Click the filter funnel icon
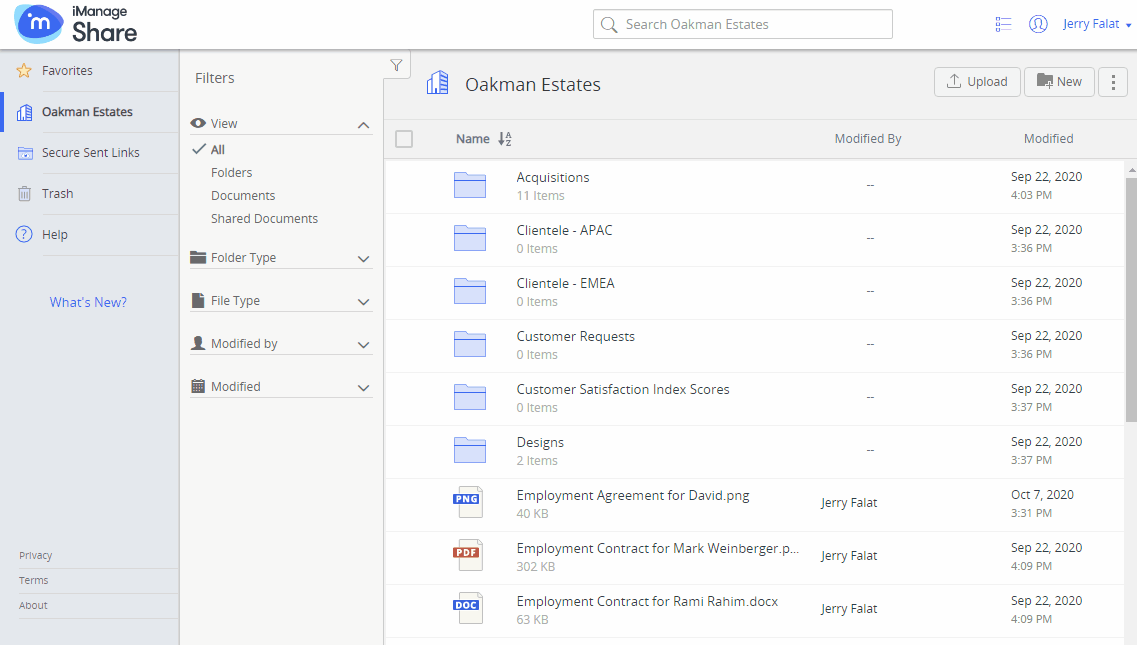The image size is (1137, 645). (x=396, y=65)
